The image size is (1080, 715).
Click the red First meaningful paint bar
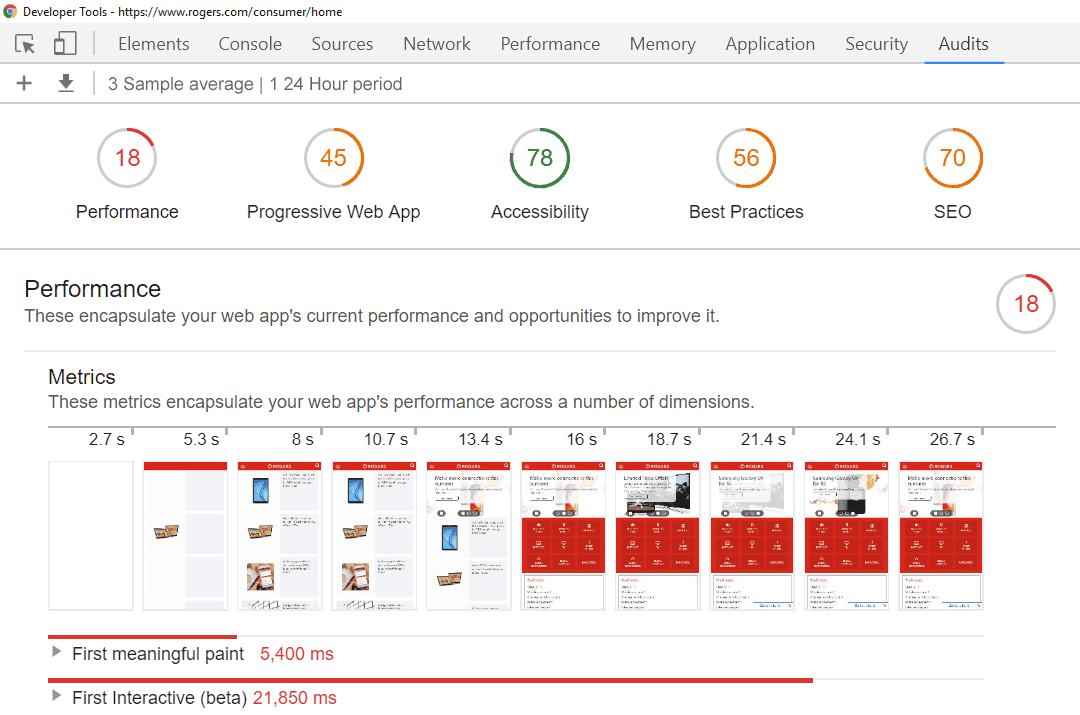point(142,636)
